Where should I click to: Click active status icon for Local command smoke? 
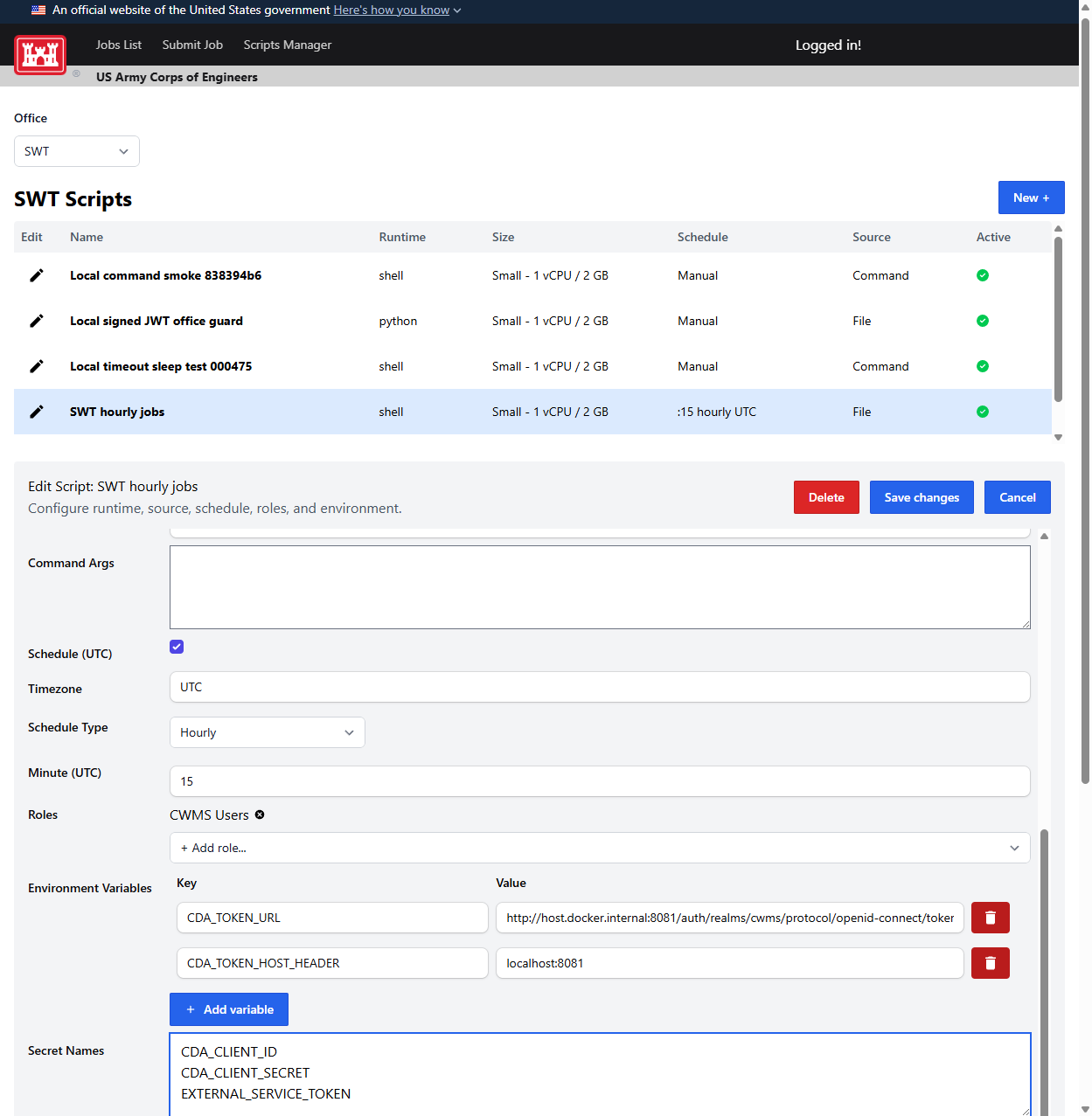(983, 275)
